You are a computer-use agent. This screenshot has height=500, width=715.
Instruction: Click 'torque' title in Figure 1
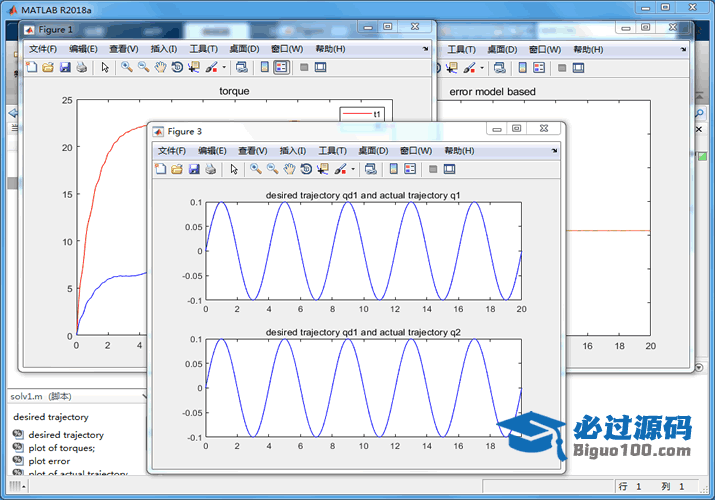[234, 91]
